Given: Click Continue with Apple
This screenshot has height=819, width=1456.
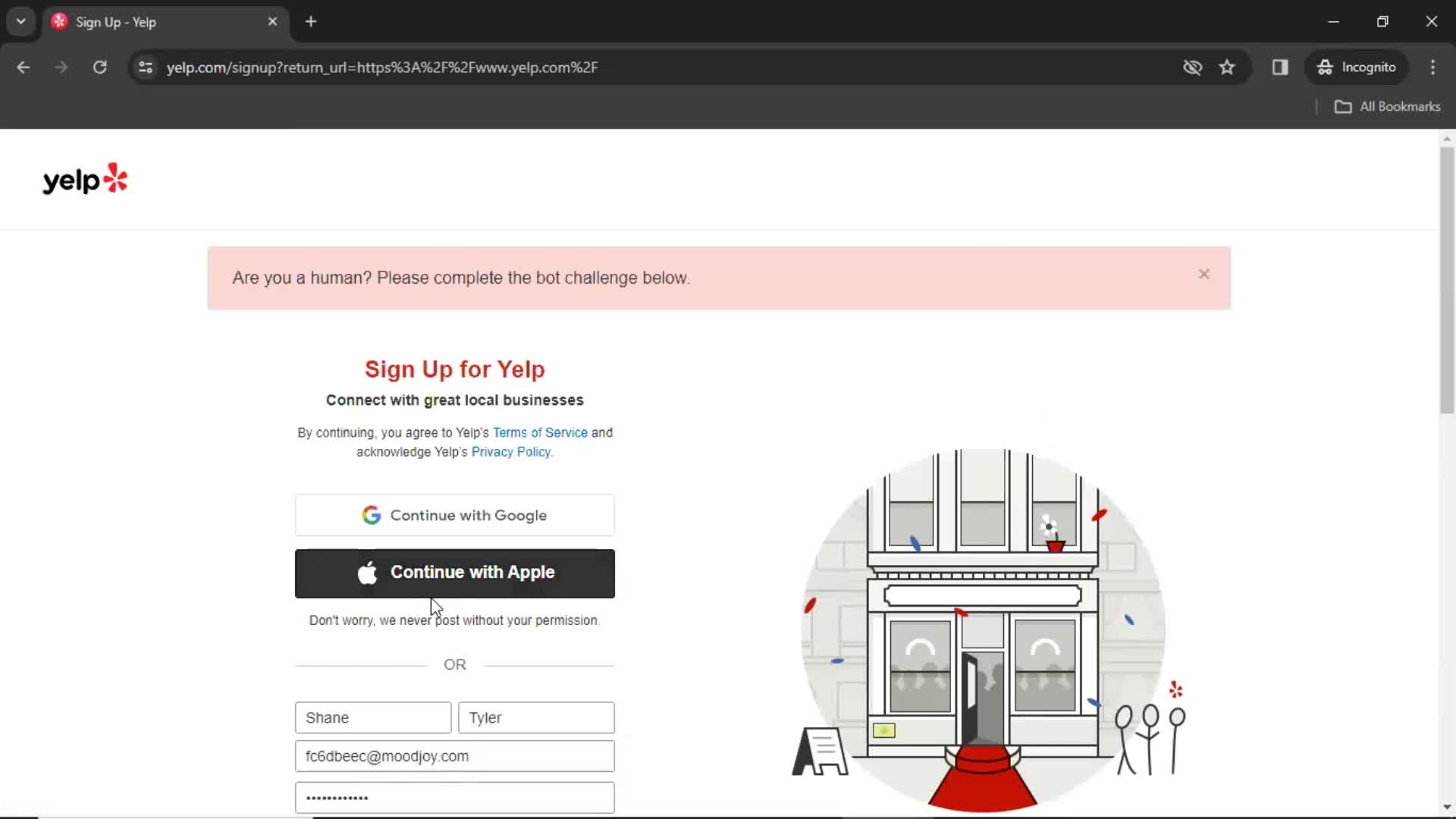Looking at the screenshot, I should tap(454, 573).
